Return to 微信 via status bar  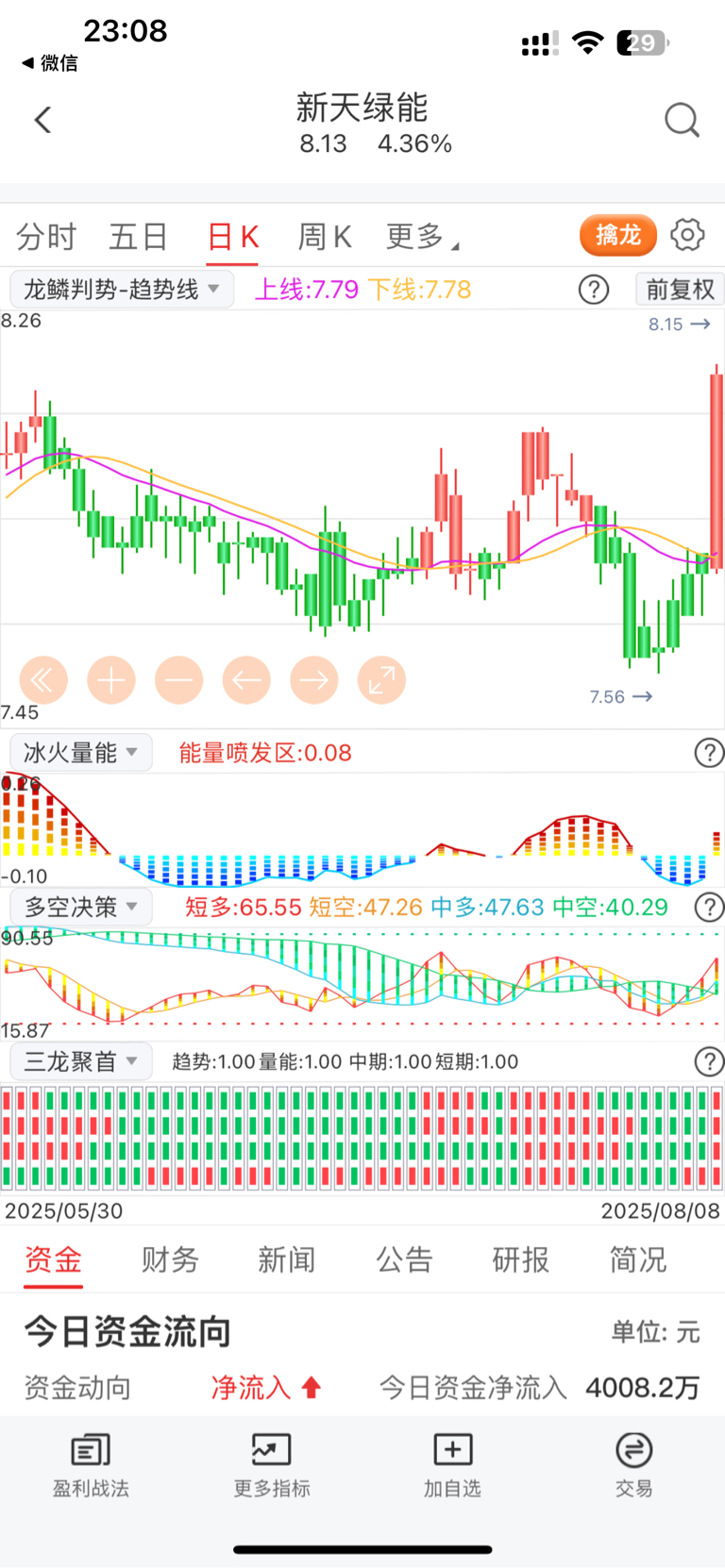[50, 63]
